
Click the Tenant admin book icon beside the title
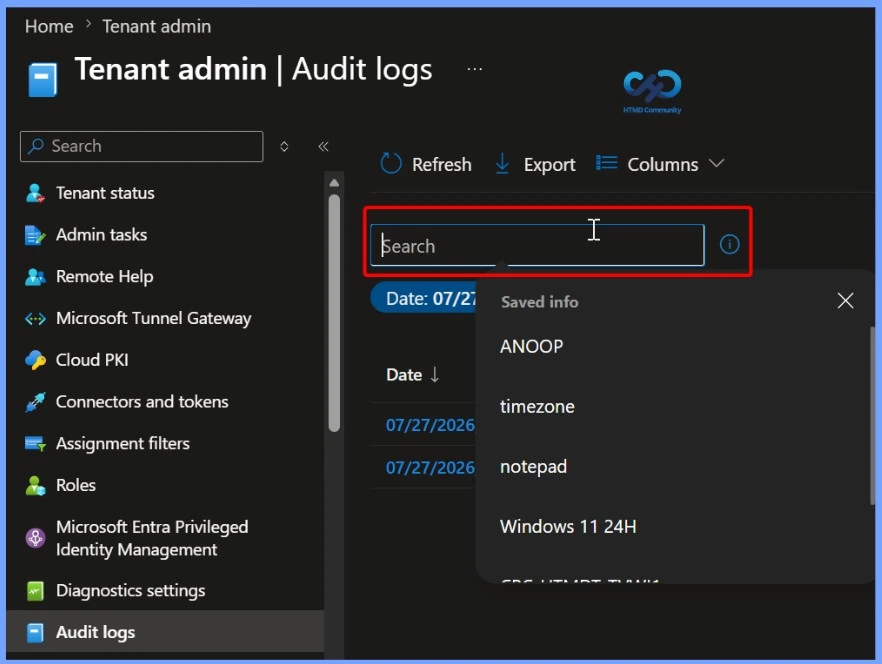pyautogui.click(x=43, y=79)
